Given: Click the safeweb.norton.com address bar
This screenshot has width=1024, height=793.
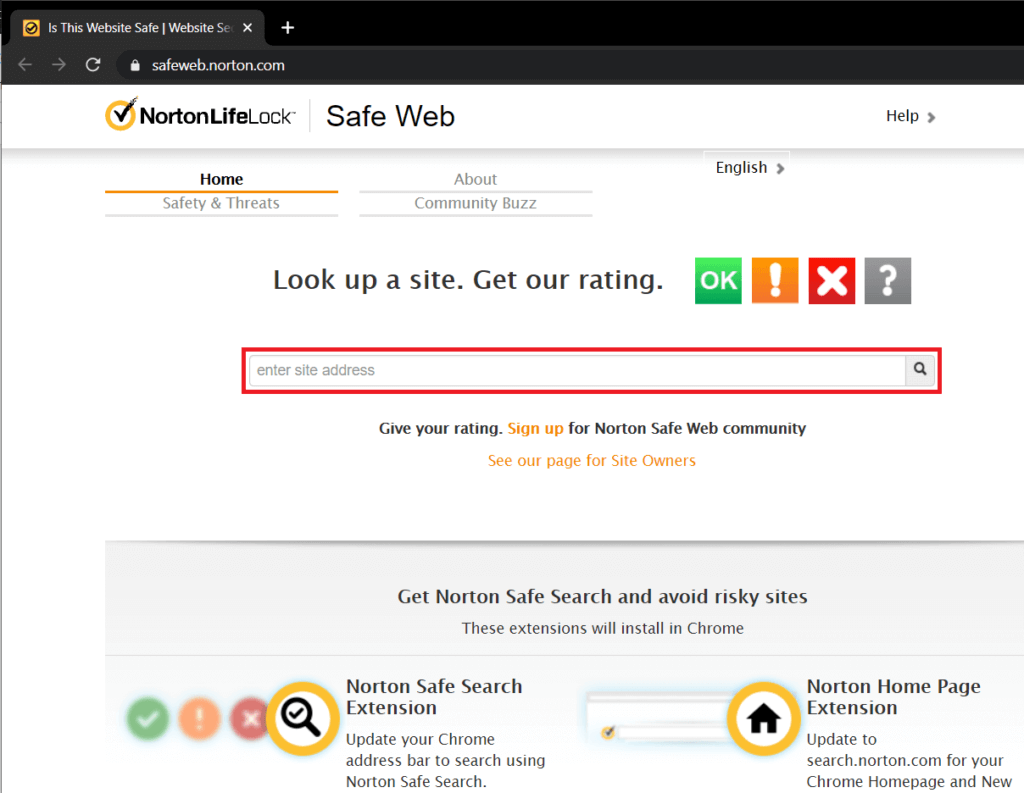Looking at the screenshot, I should point(218,65).
